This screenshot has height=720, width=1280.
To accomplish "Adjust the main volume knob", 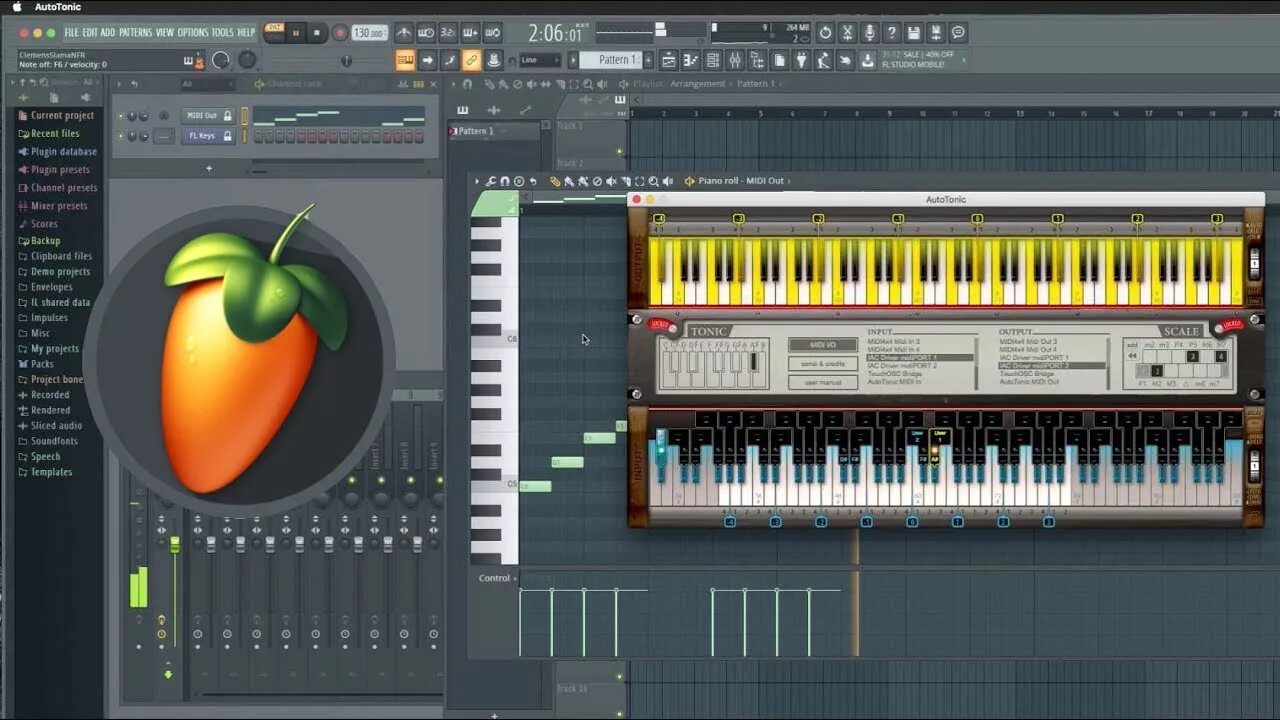I will click(x=220, y=60).
